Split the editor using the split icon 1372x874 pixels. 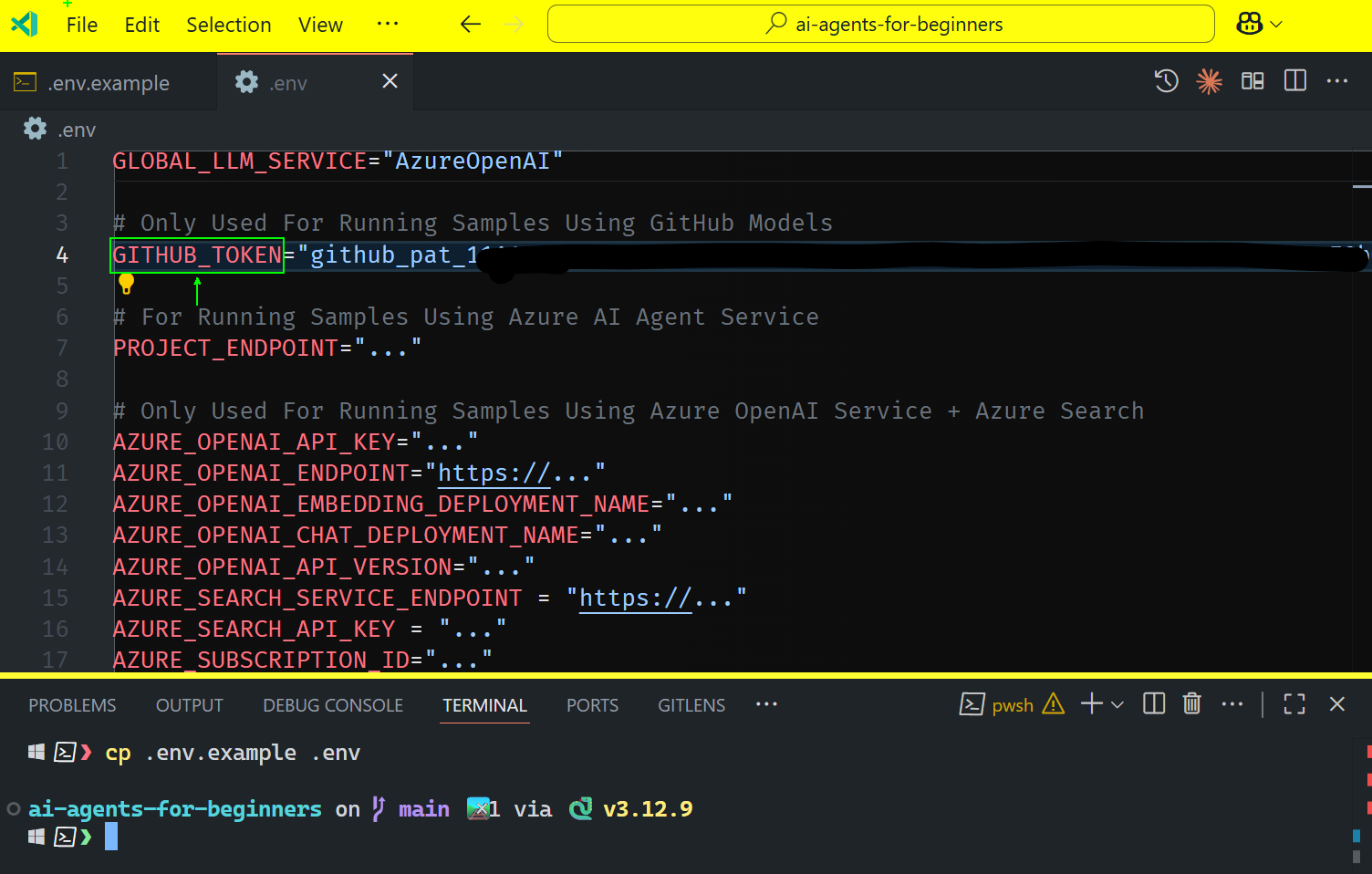click(x=1294, y=81)
